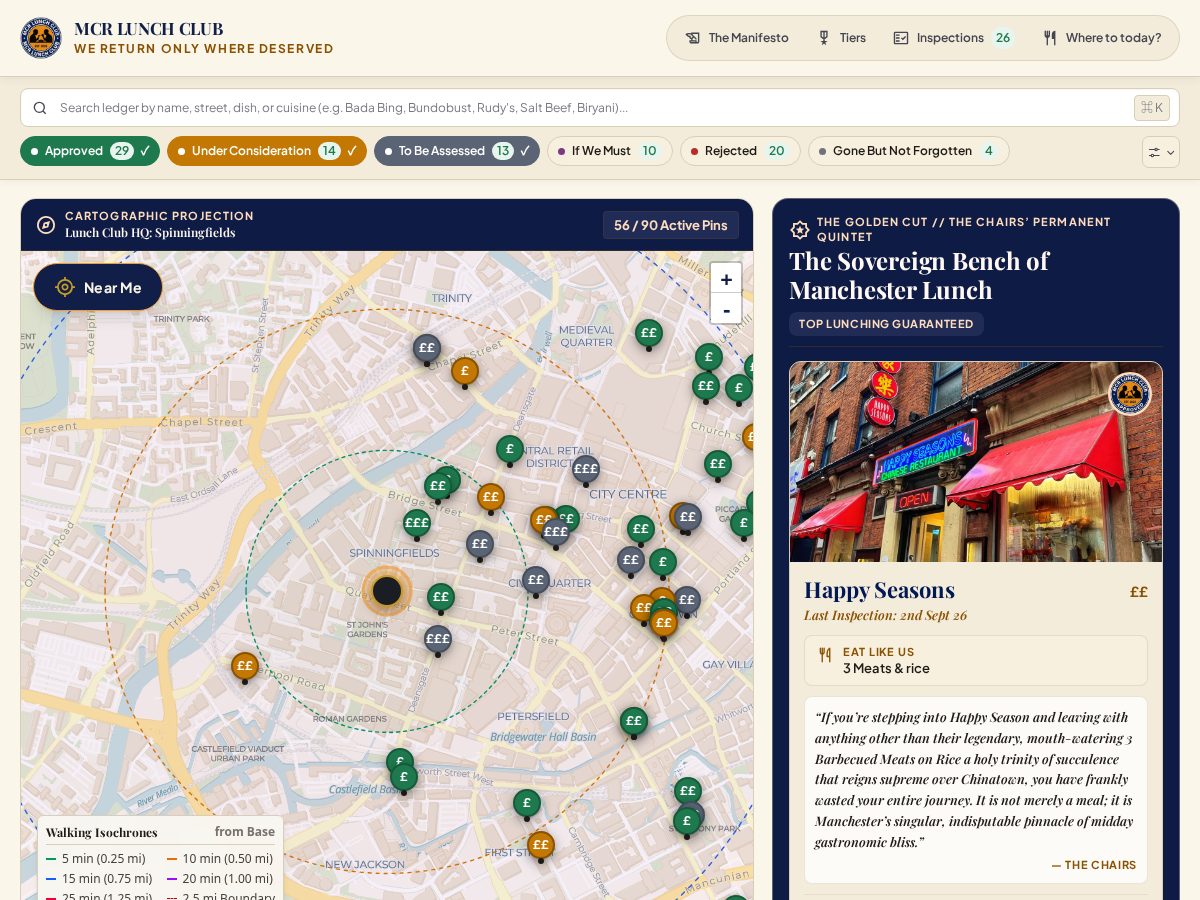
Task: Click the Lunch Club HQ: Spinningfields subtitle
Action: click(150, 233)
